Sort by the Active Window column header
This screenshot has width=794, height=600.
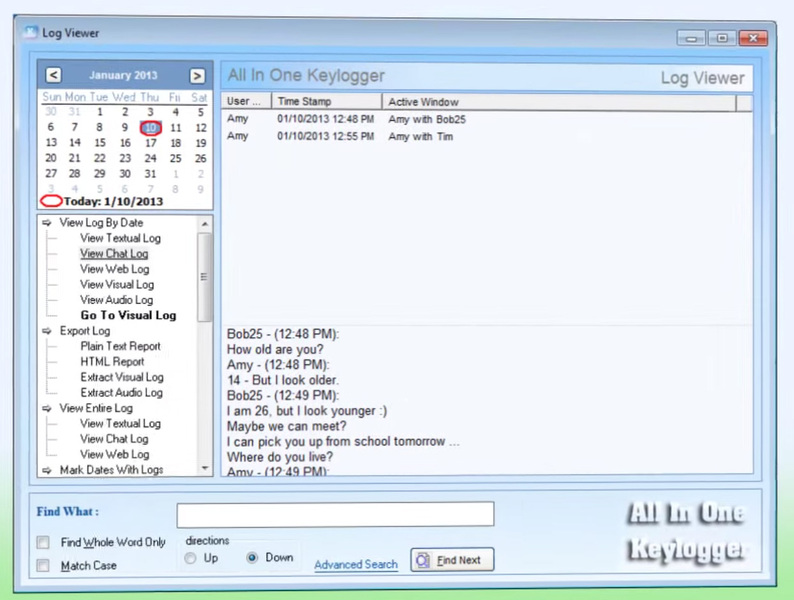point(559,102)
